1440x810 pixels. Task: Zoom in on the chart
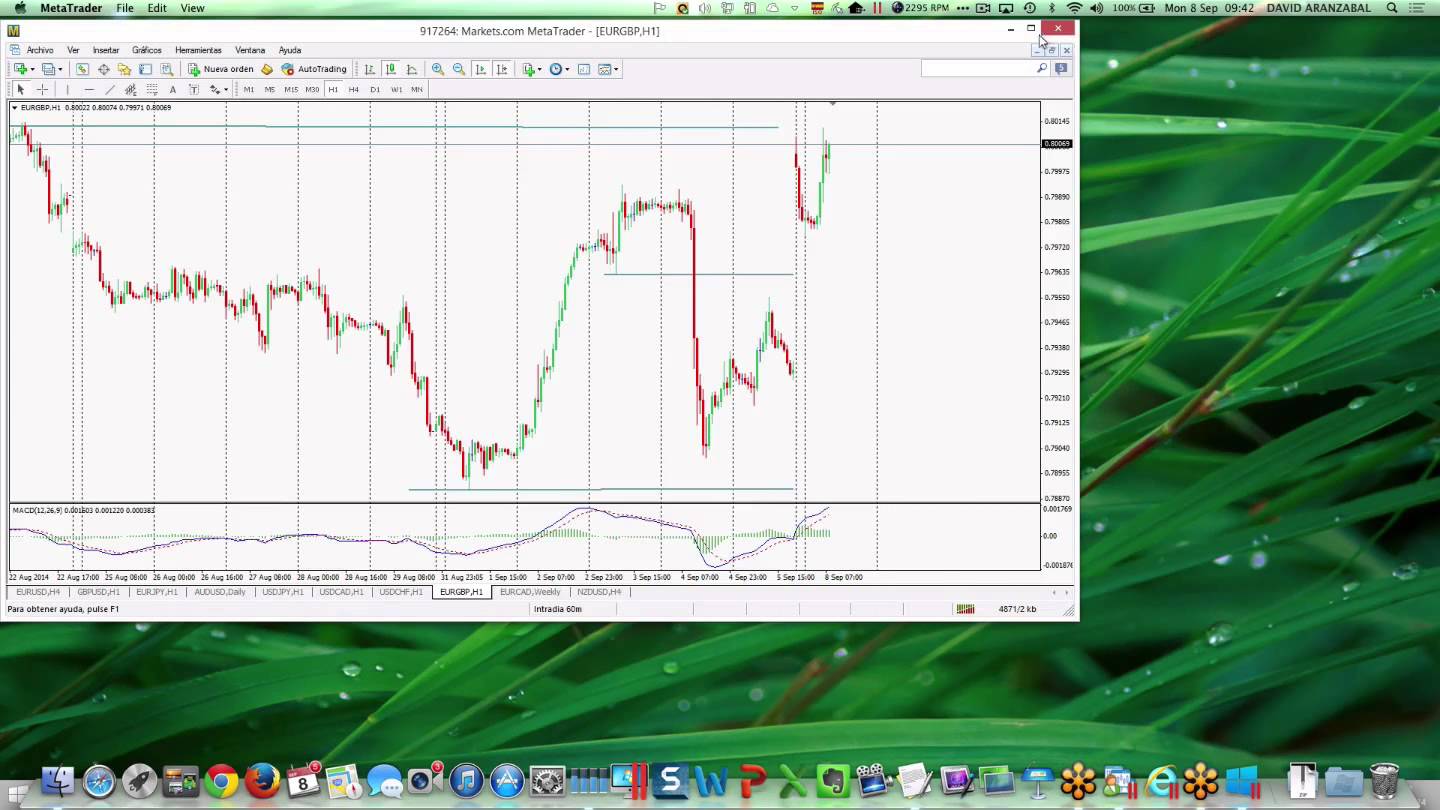tap(437, 69)
